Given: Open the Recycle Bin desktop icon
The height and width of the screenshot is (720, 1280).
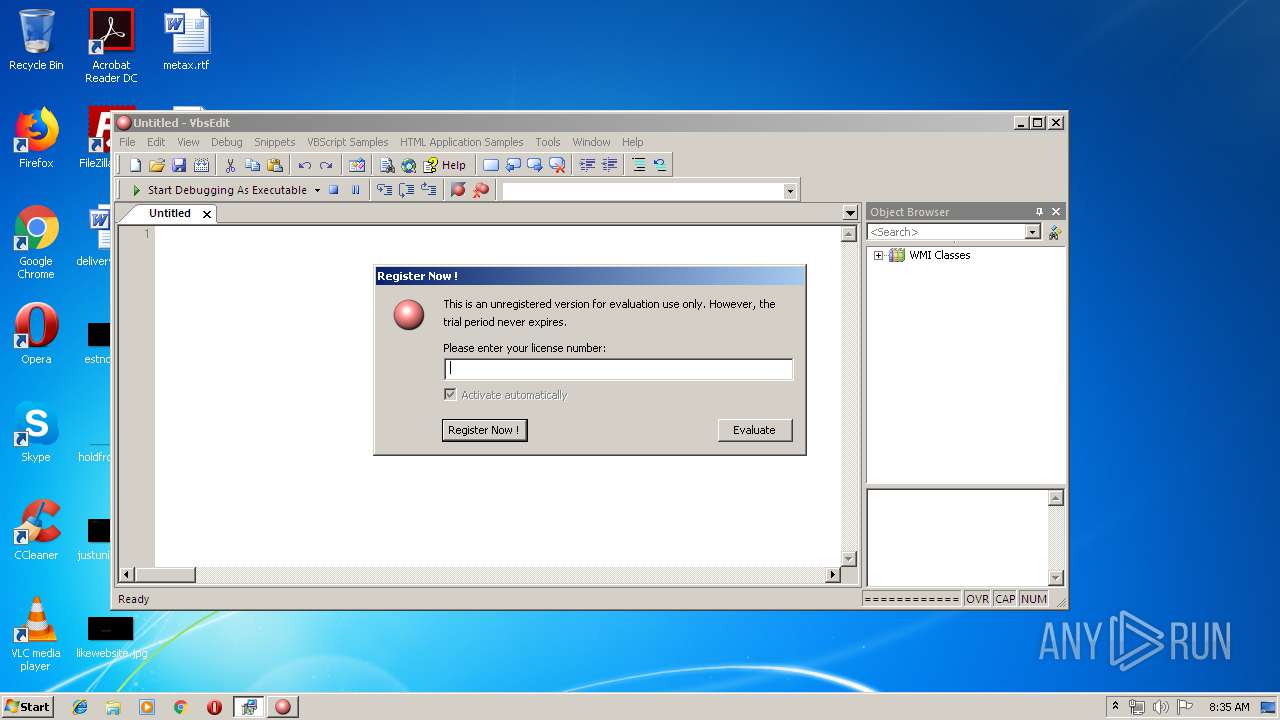Looking at the screenshot, I should pos(36,40).
